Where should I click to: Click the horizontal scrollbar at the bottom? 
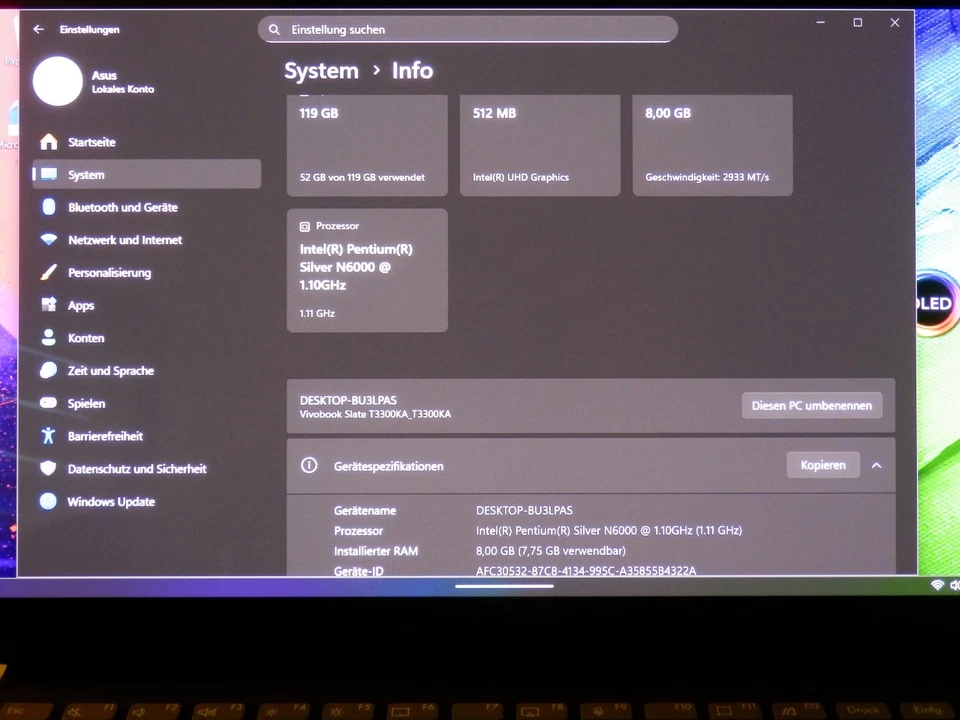tap(504, 585)
